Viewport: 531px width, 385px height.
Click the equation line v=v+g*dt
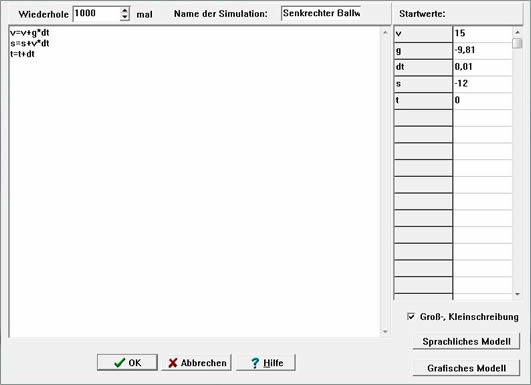click(30, 33)
